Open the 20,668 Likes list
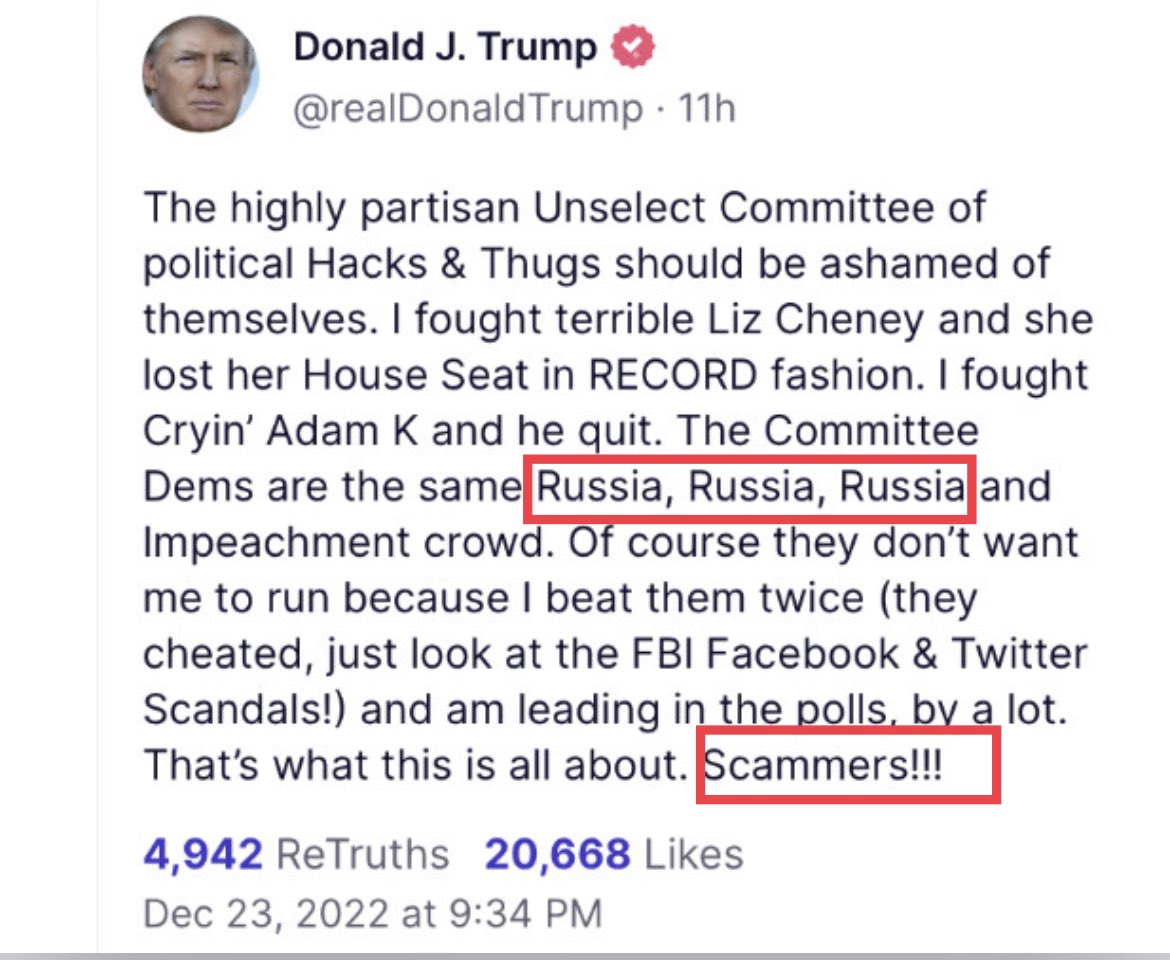 coord(614,854)
